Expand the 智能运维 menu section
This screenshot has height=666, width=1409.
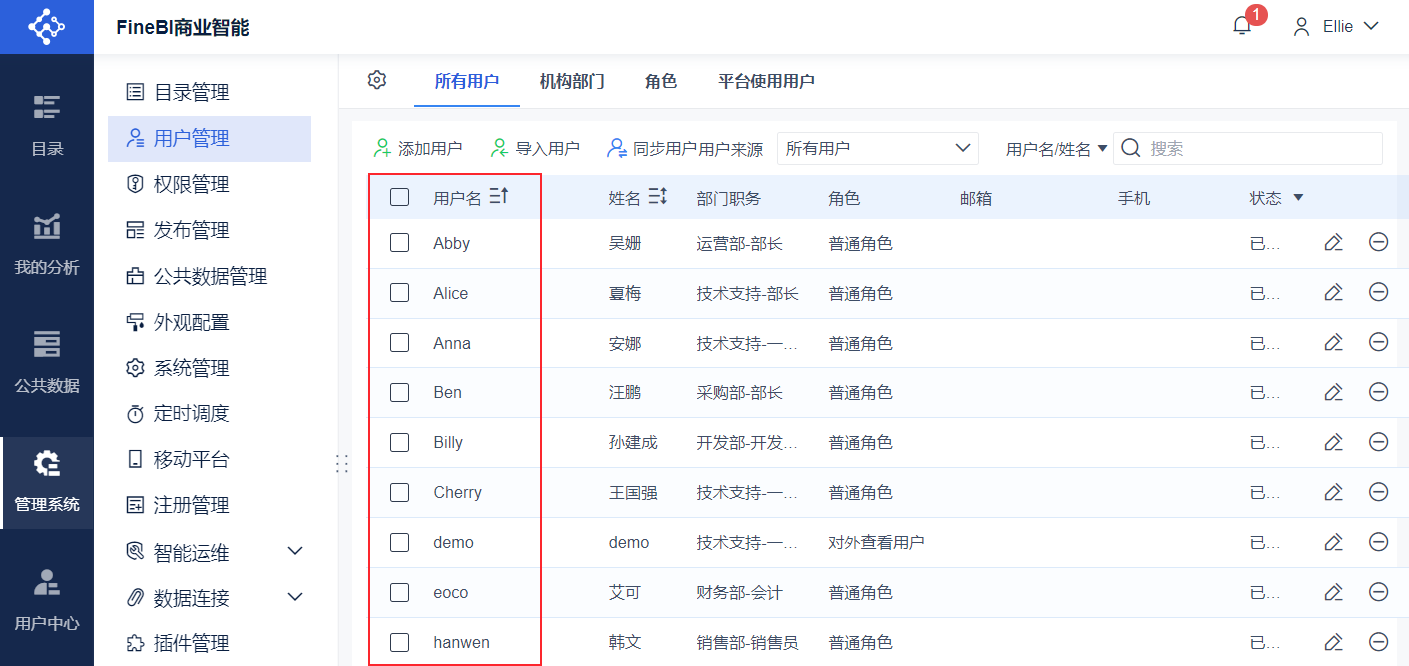[x=295, y=551]
